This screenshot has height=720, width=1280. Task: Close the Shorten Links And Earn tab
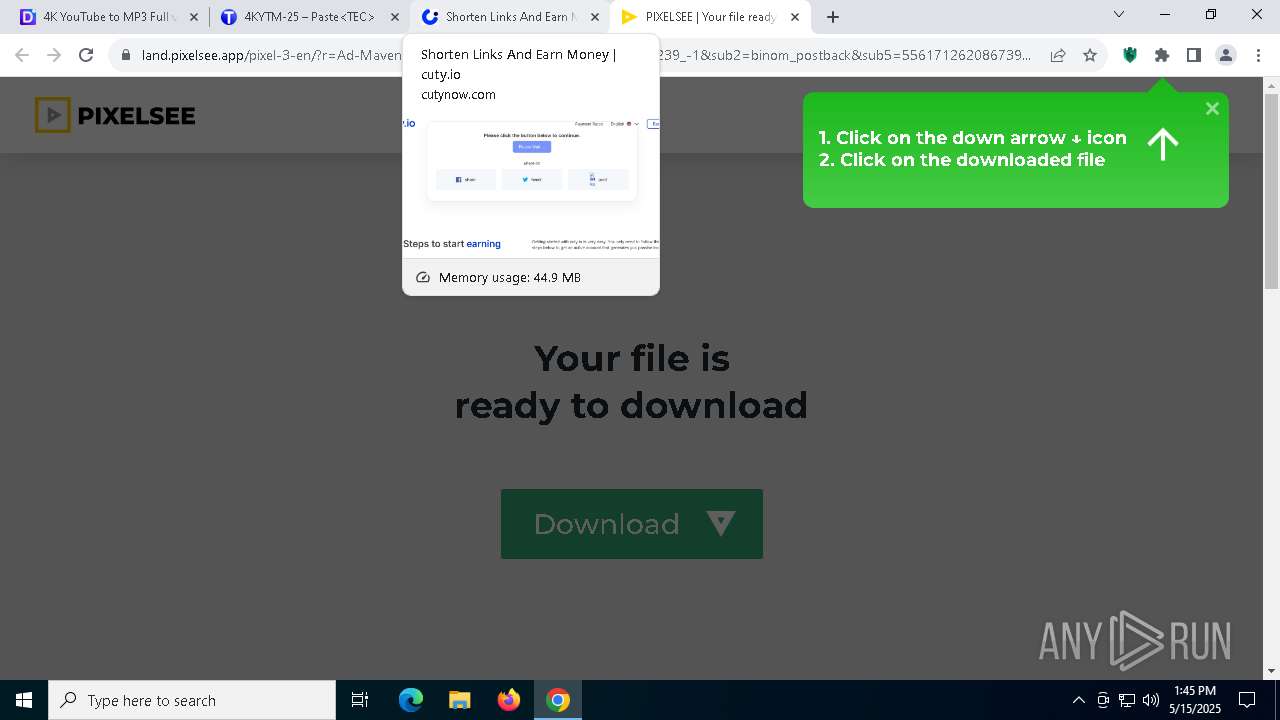(594, 17)
